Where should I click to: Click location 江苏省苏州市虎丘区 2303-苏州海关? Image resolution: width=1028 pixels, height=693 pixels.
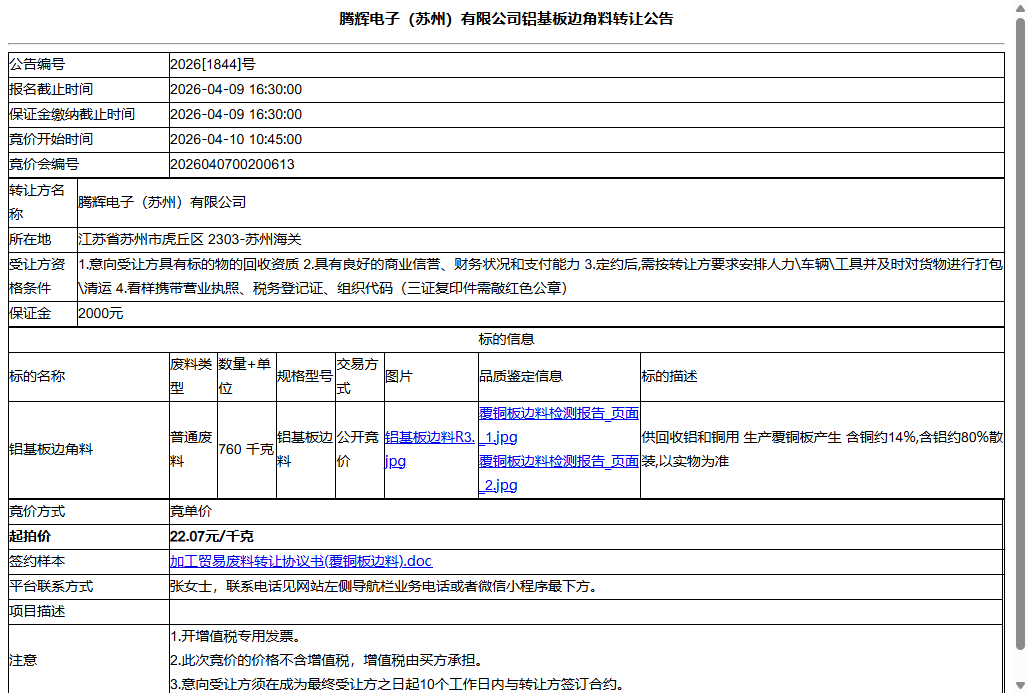tap(189, 239)
